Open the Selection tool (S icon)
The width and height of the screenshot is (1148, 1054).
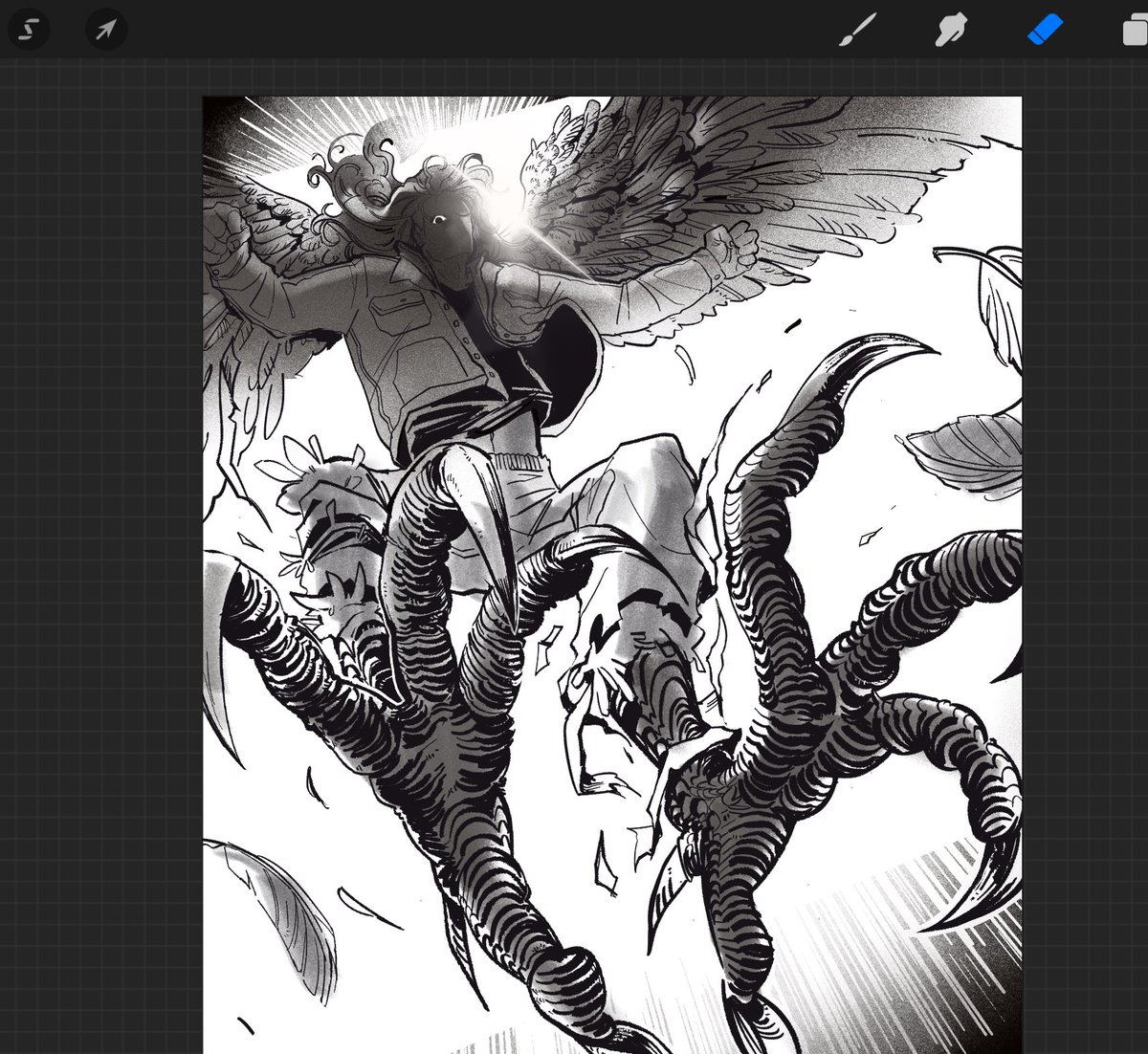coord(29,30)
